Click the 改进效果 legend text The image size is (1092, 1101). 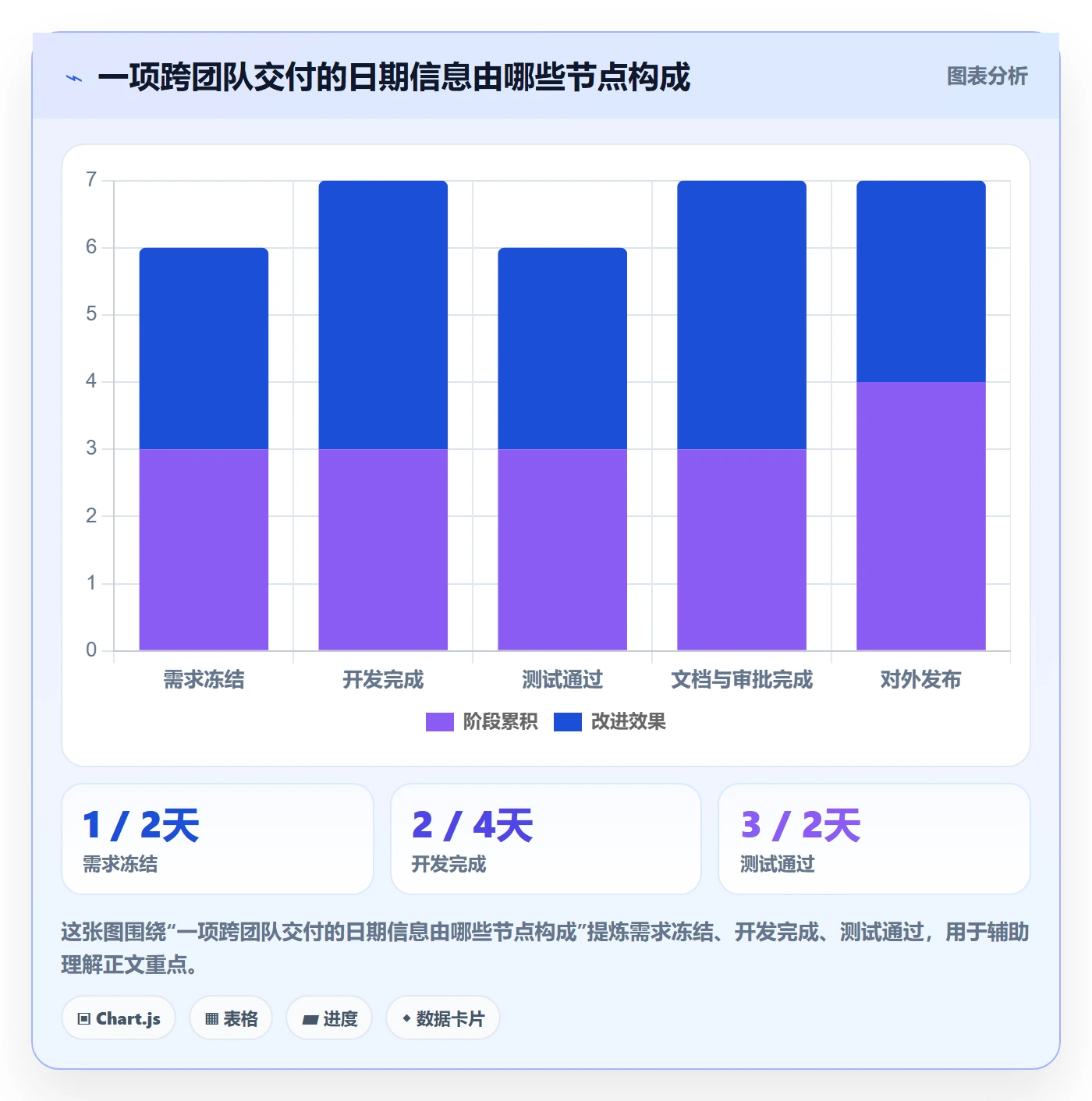(628, 722)
